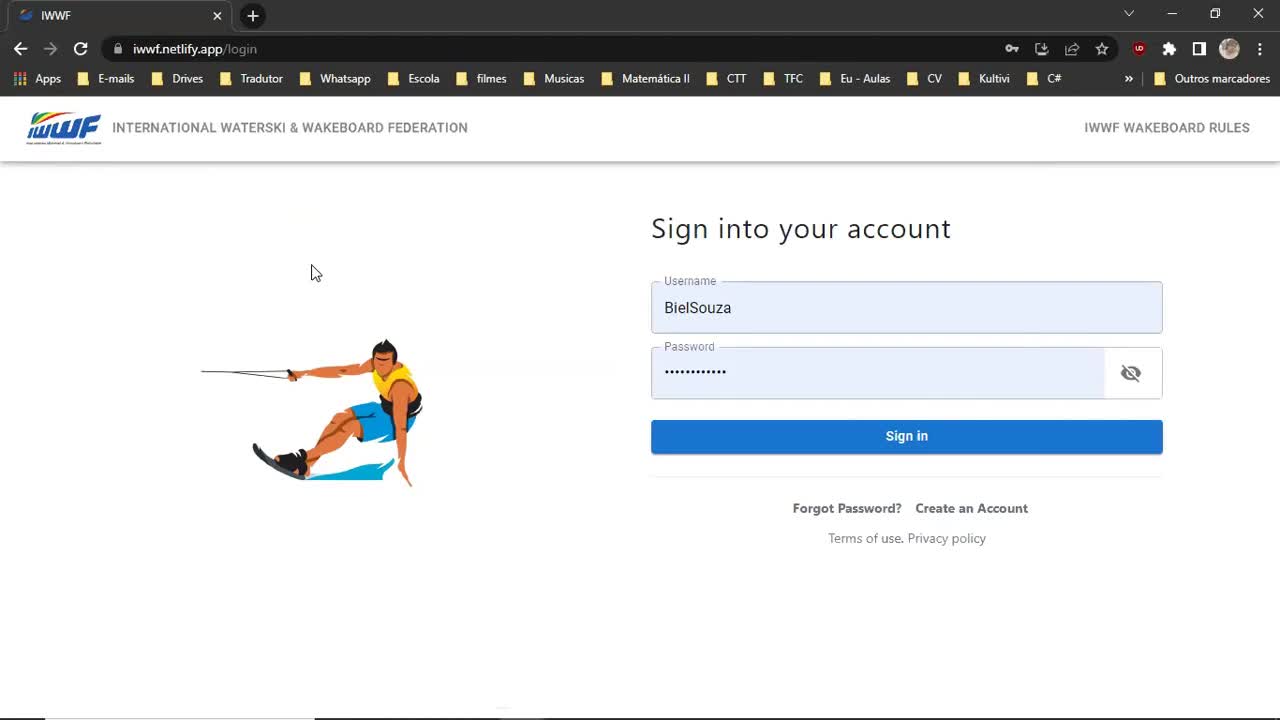Reload the page with refresh icon
Image resolution: width=1280 pixels, height=720 pixels.
pyautogui.click(x=81, y=49)
